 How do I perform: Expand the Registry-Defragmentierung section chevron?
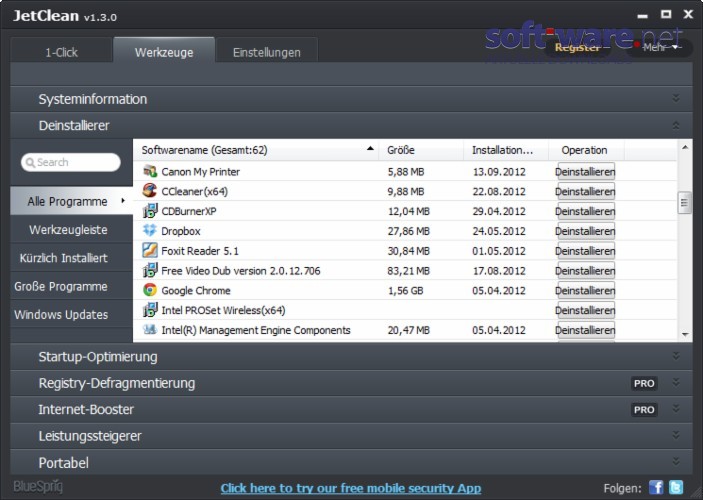point(676,383)
